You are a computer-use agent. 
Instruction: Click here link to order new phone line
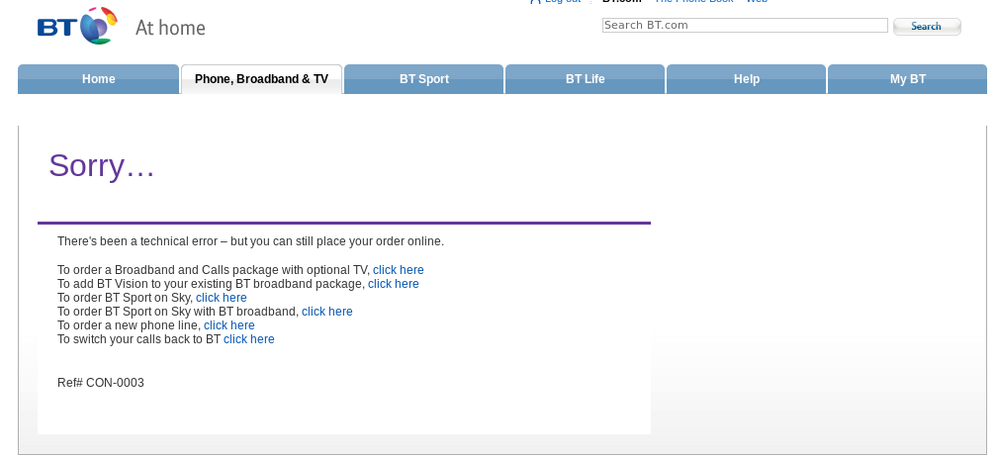(x=229, y=325)
